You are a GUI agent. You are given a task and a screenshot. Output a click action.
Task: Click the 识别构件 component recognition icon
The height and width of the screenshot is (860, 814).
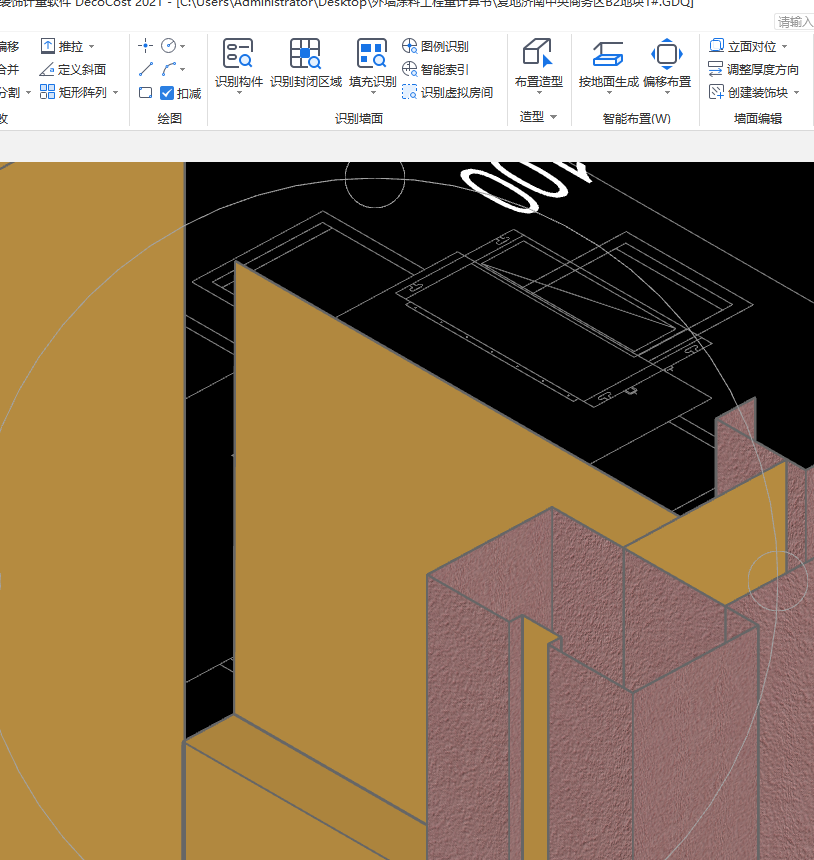(239, 54)
